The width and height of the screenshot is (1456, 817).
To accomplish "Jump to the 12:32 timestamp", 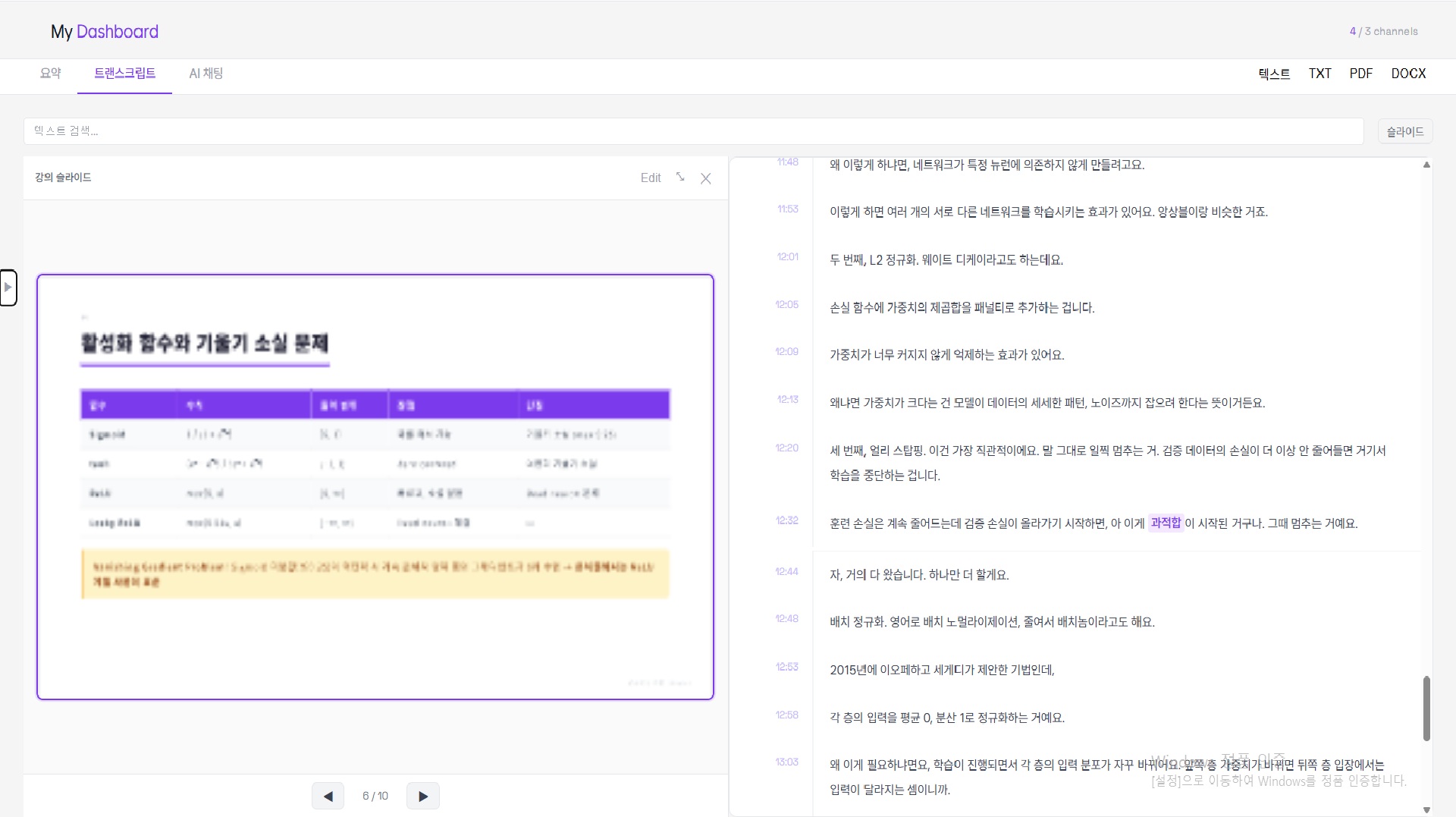I will coord(786,520).
